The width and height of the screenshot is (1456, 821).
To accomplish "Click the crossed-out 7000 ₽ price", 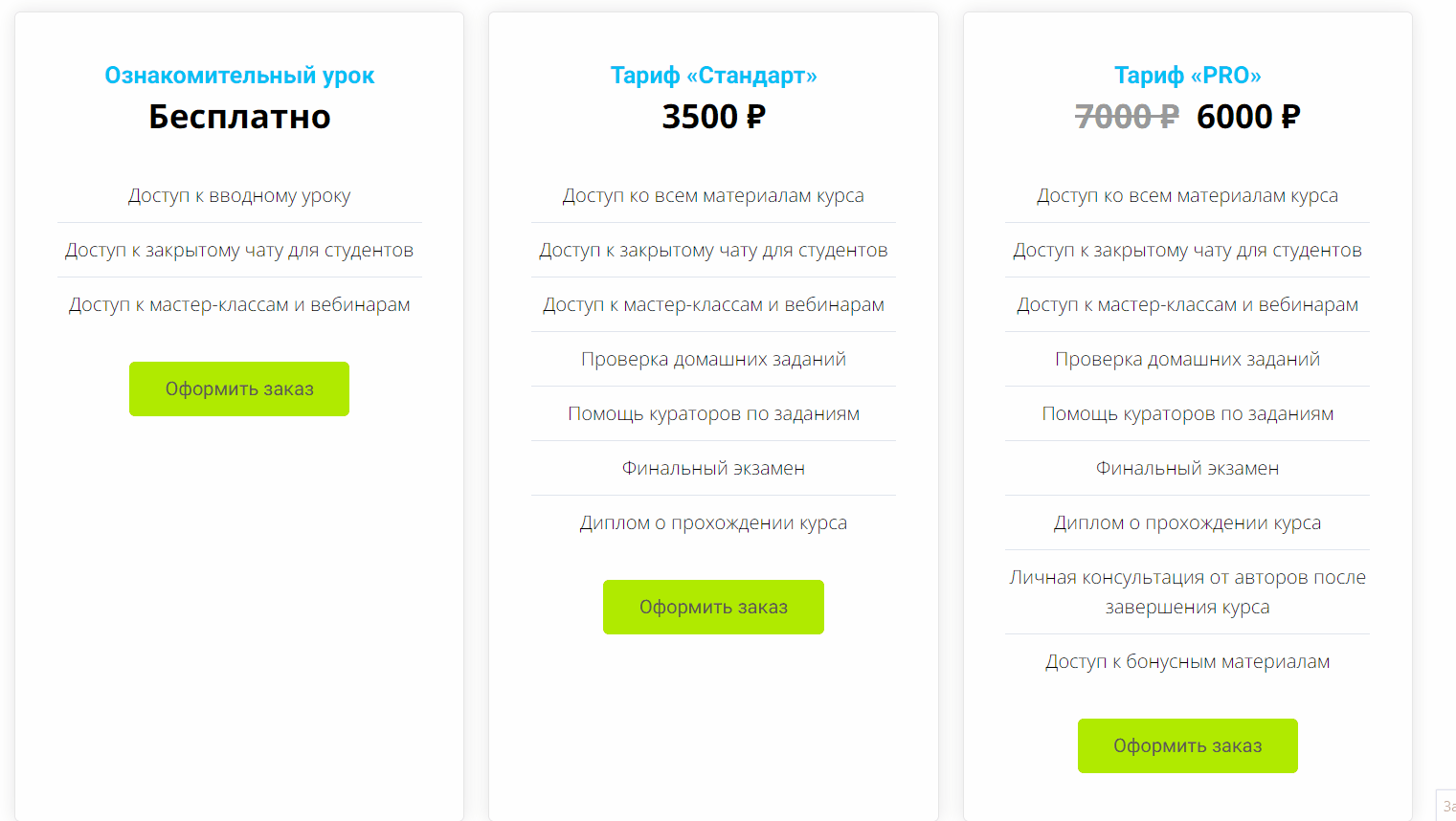I will (x=1126, y=117).
